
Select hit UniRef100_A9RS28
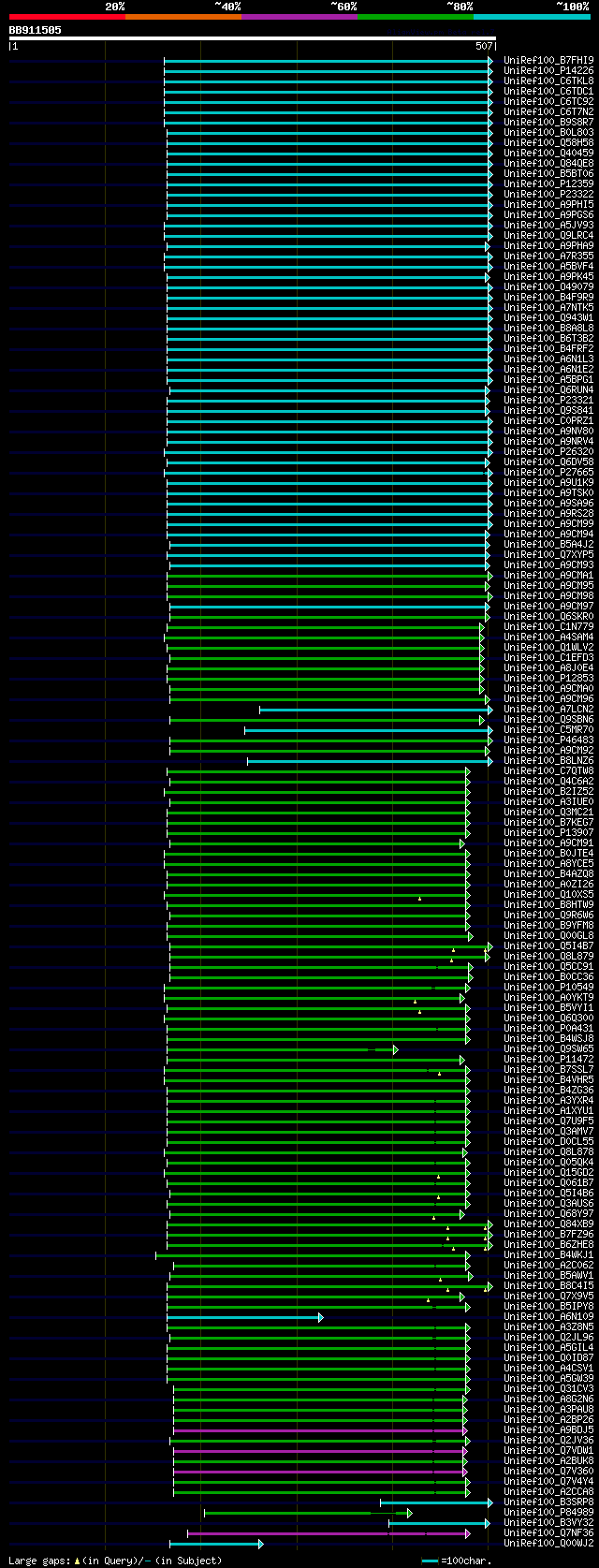tap(548, 513)
